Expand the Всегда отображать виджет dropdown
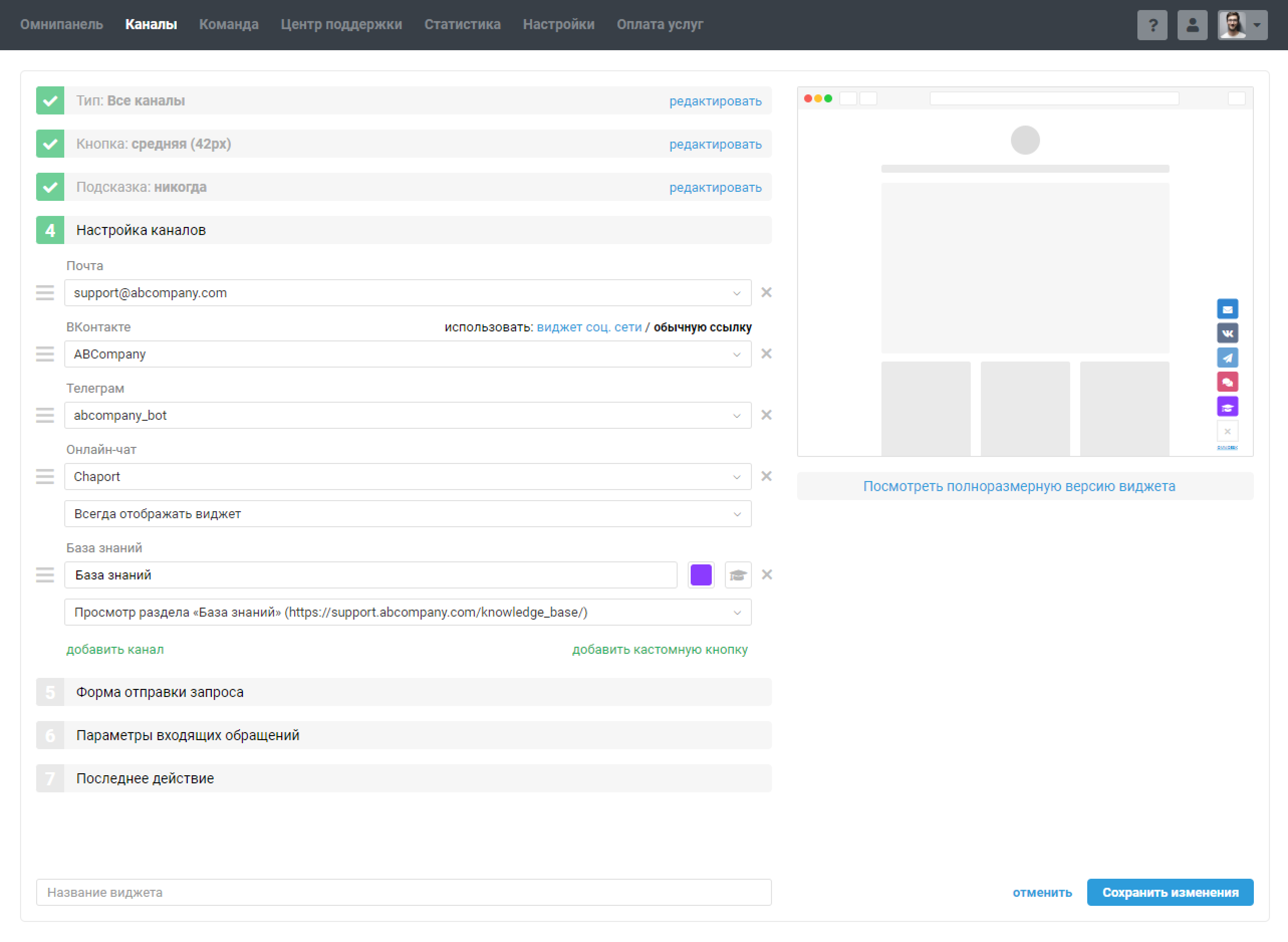Screen dimensions: 1288x942 click(408, 514)
